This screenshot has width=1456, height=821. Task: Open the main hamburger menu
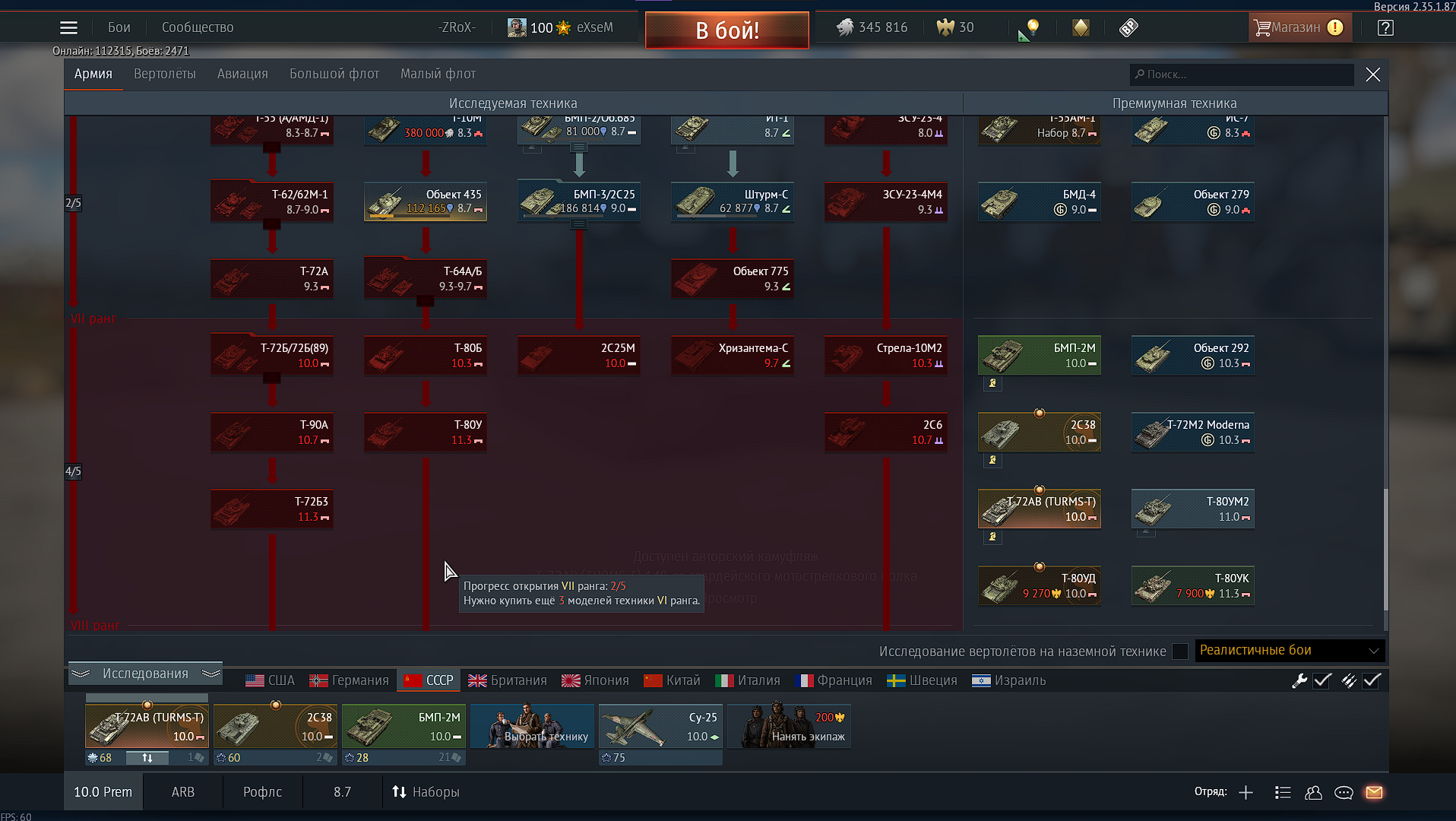tap(68, 28)
